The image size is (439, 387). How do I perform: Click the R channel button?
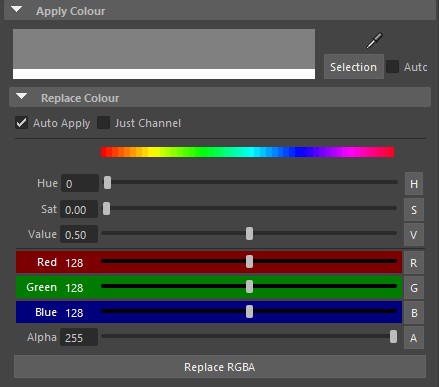point(414,263)
